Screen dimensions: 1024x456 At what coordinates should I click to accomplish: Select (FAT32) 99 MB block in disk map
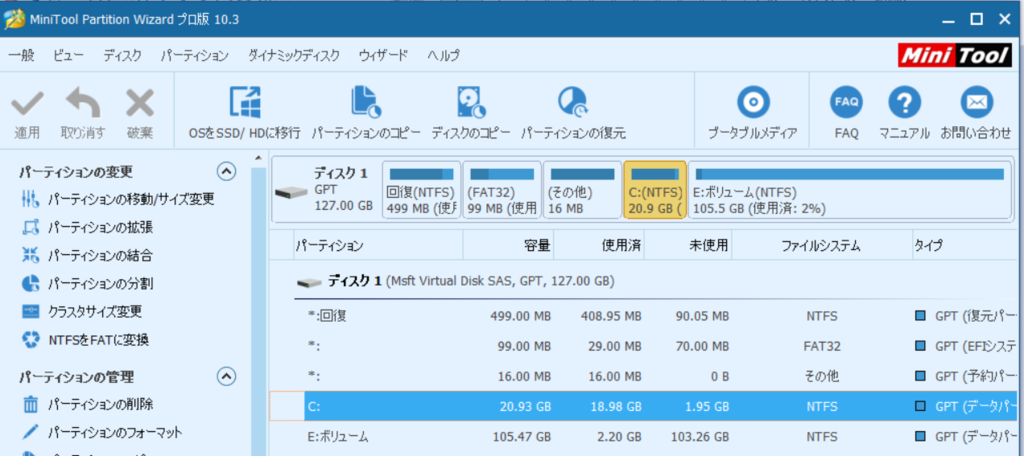(x=502, y=190)
